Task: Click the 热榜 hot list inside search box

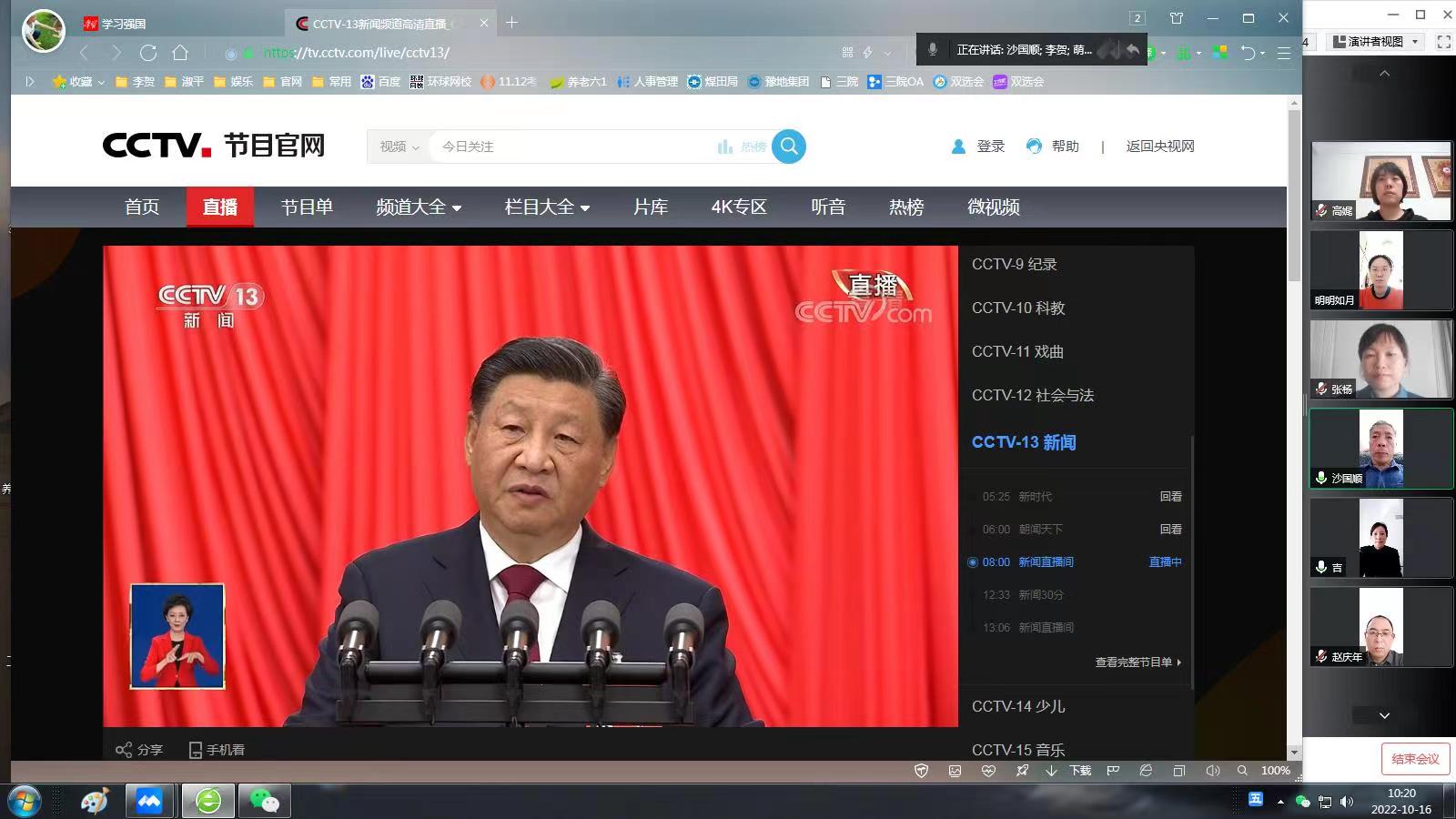Action: (x=742, y=147)
